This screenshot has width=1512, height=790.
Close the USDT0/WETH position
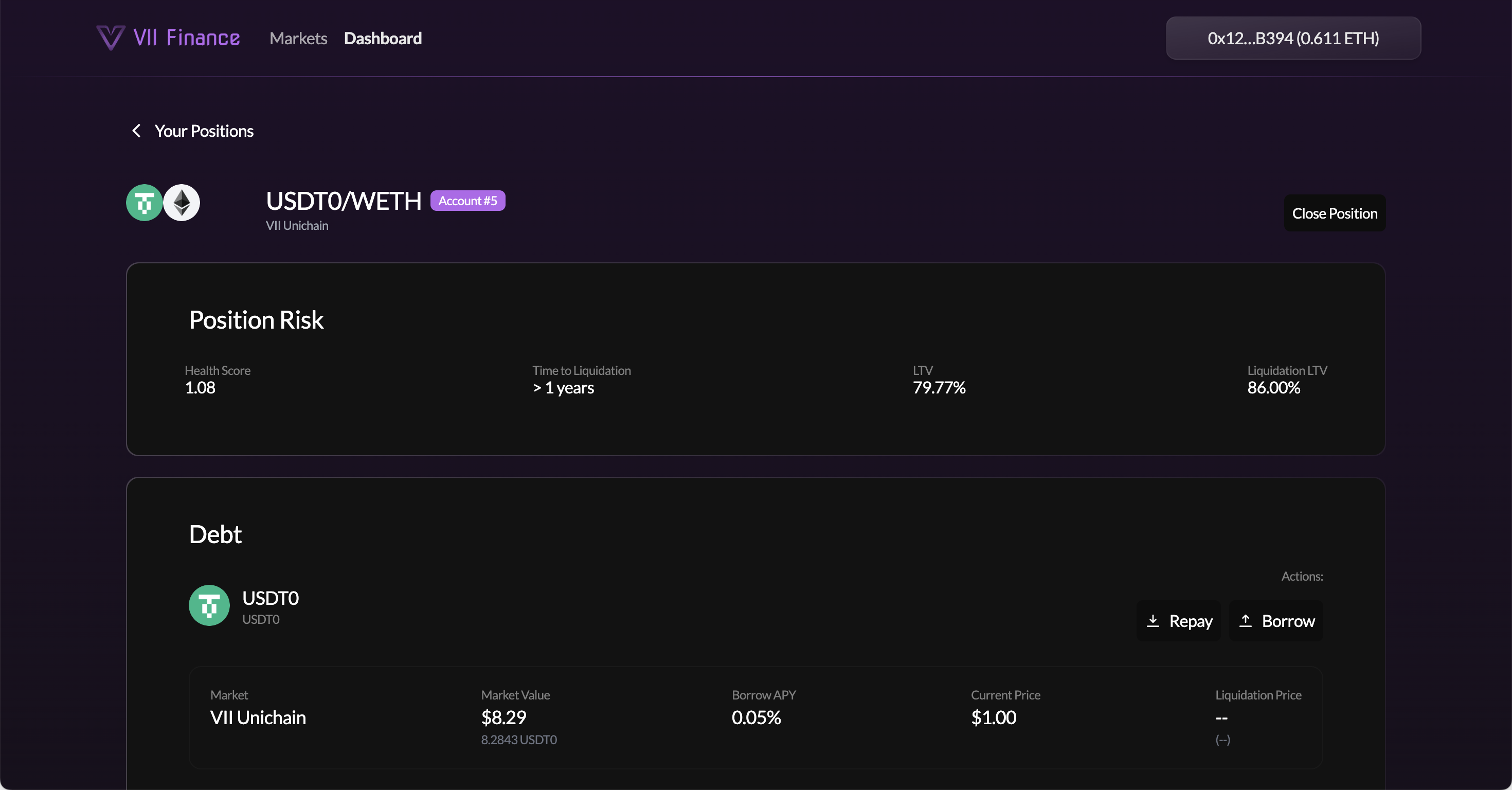click(1334, 212)
